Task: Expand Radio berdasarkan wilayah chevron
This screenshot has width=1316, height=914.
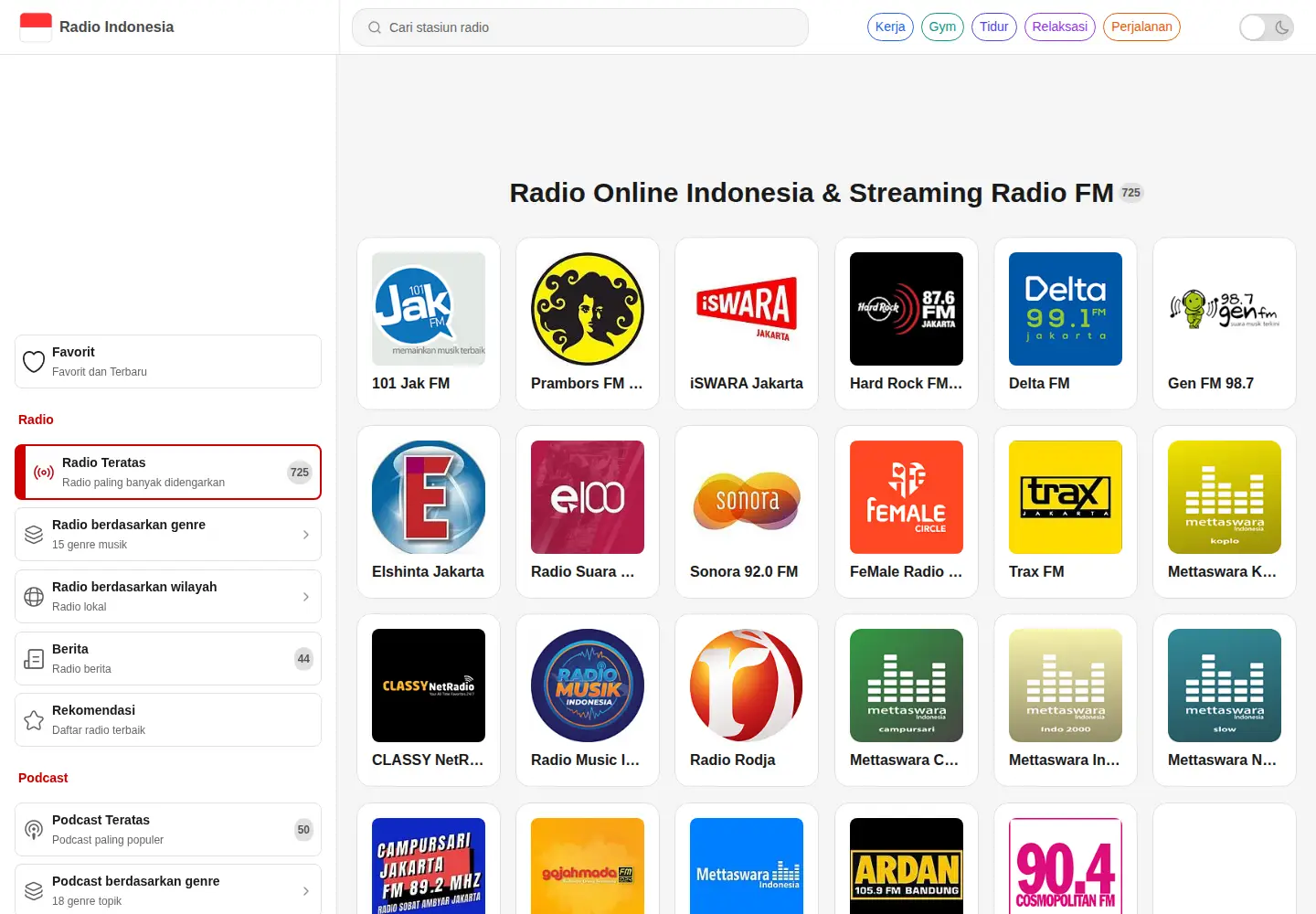Action: point(305,597)
